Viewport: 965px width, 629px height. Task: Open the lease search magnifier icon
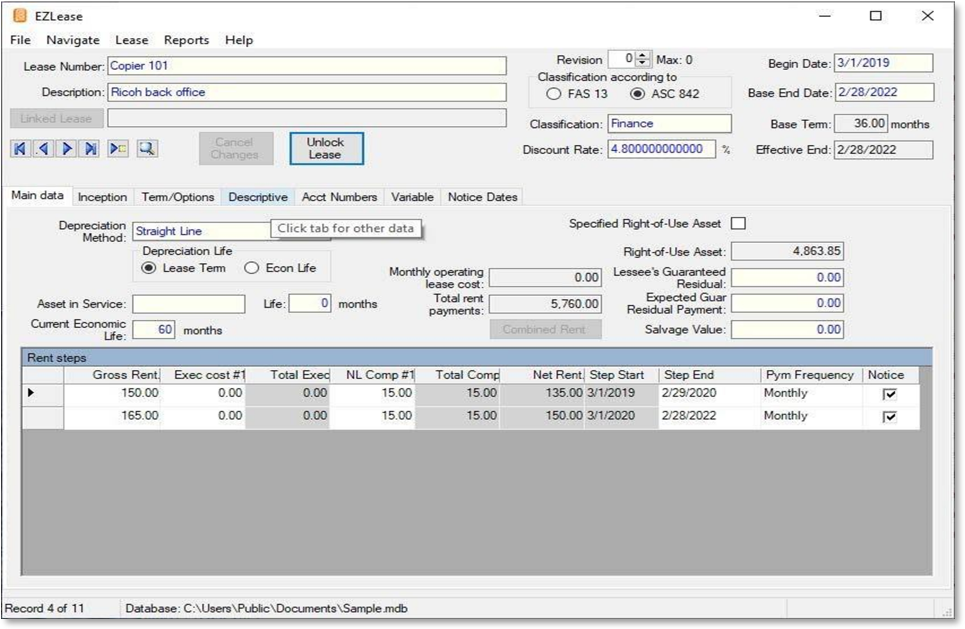[x=146, y=148]
